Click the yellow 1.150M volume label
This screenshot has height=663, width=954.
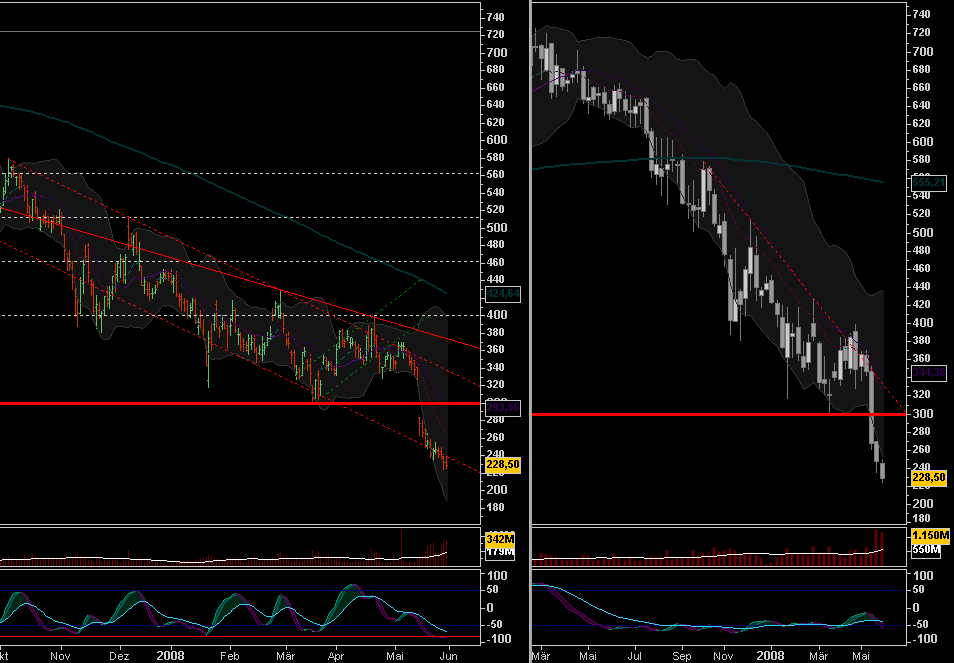tap(928, 537)
